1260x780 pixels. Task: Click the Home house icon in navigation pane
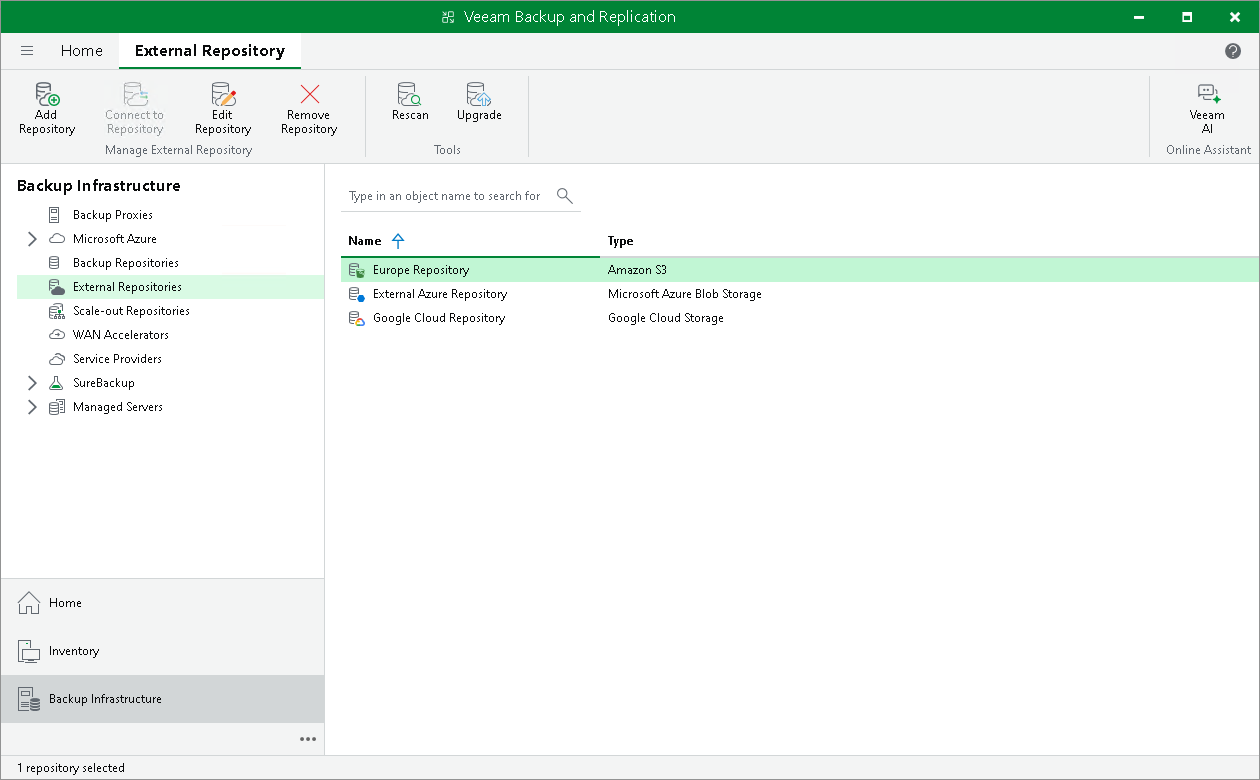click(x=29, y=603)
